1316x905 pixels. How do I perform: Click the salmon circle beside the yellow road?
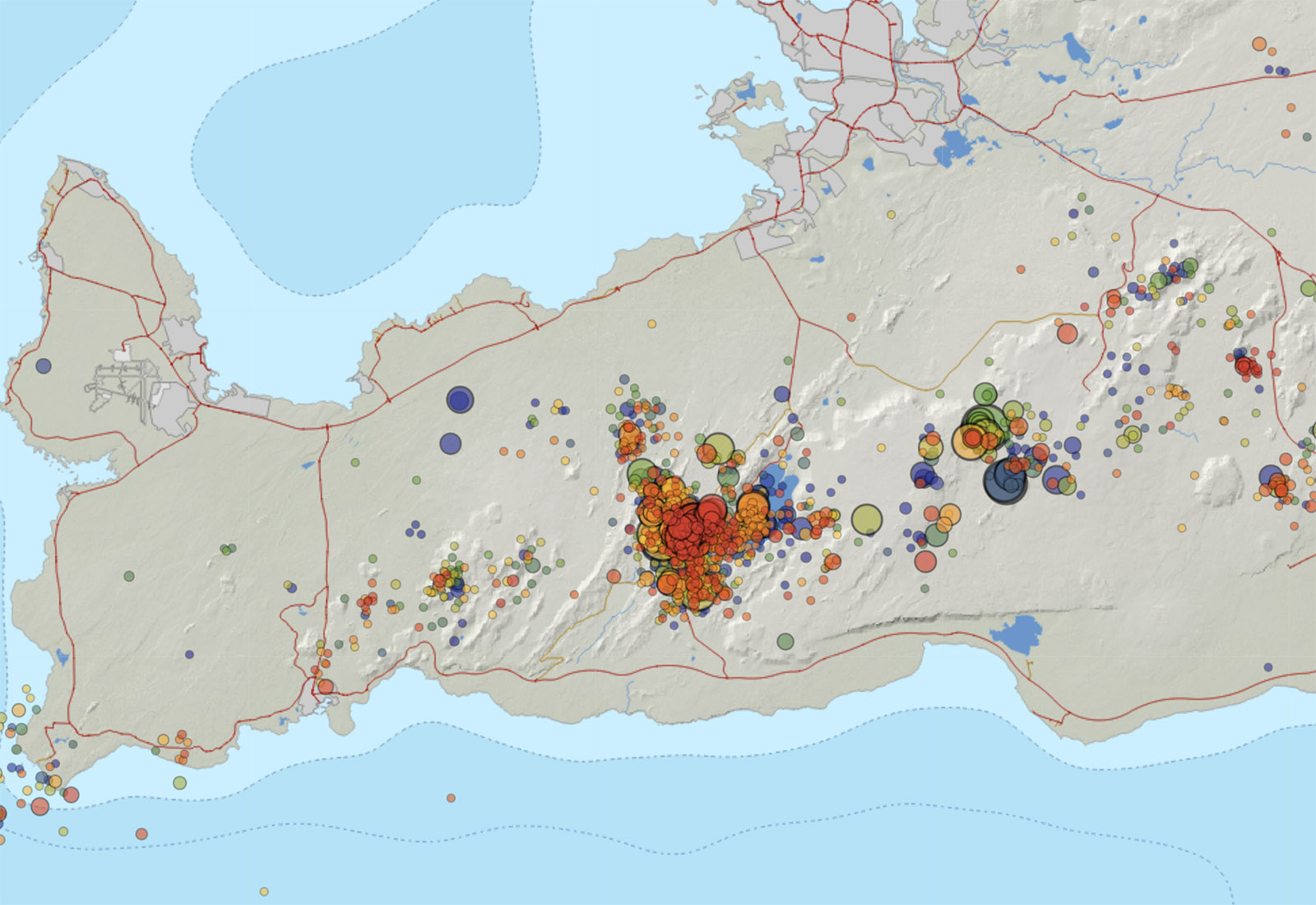point(1067,333)
